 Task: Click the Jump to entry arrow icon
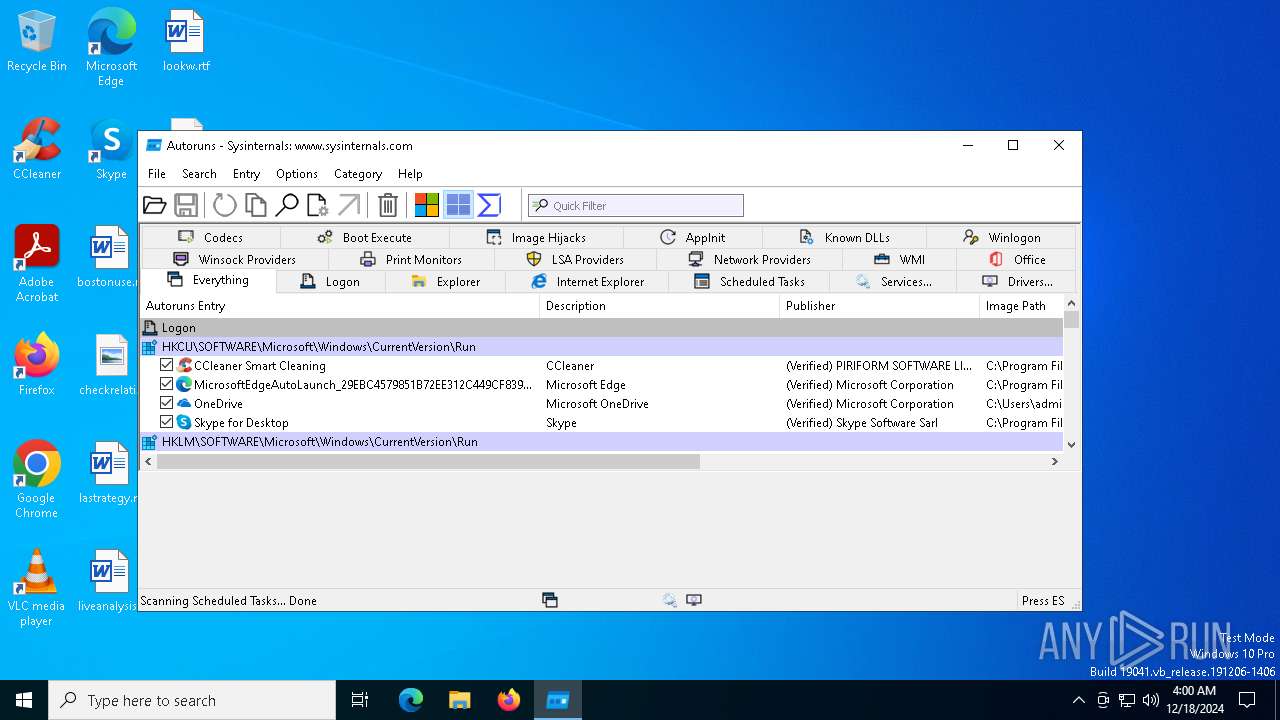coord(349,205)
